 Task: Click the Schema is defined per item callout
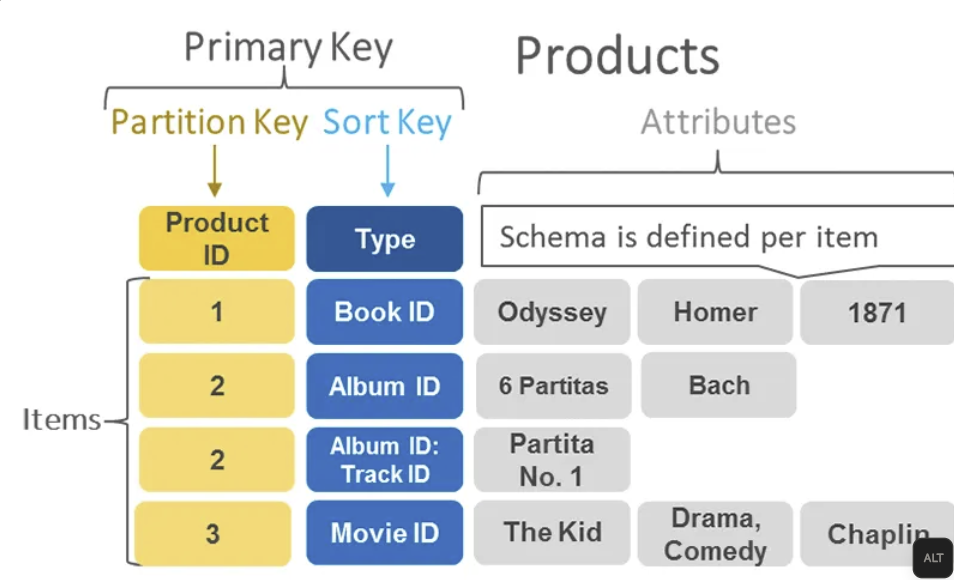point(688,237)
